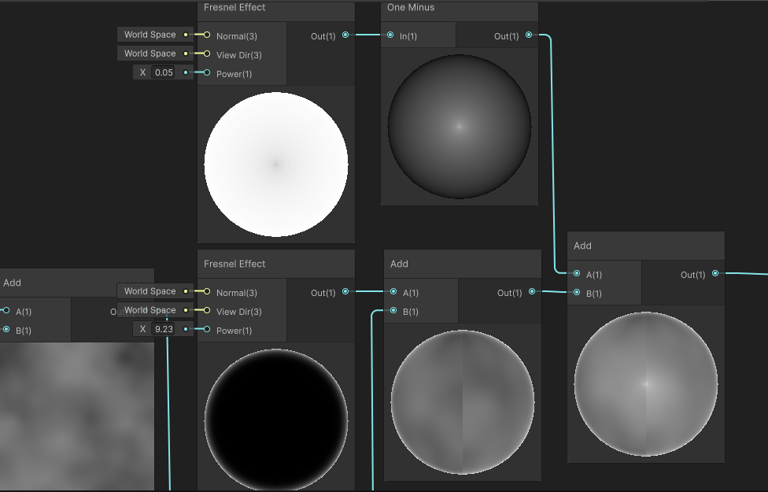Click preview of Add node fed by One Minus
The width and height of the screenshot is (768, 492).
click(646, 384)
